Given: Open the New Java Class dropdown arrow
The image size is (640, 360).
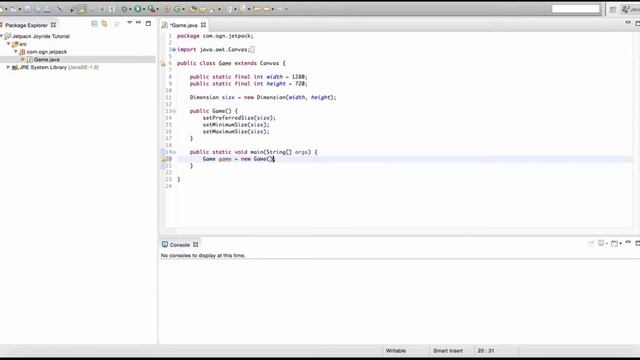Looking at the screenshot, I should pos(183,9).
